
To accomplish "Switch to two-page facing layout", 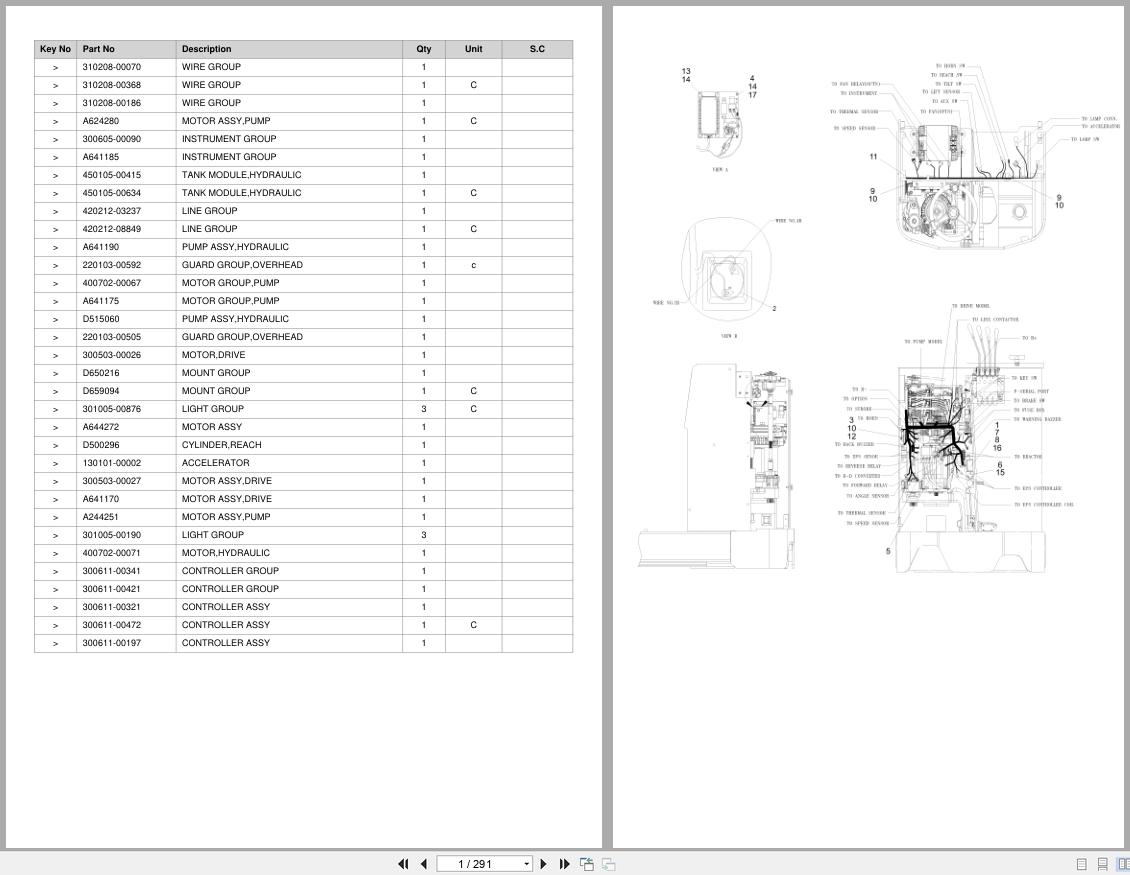I will (x=1123, y=863).
